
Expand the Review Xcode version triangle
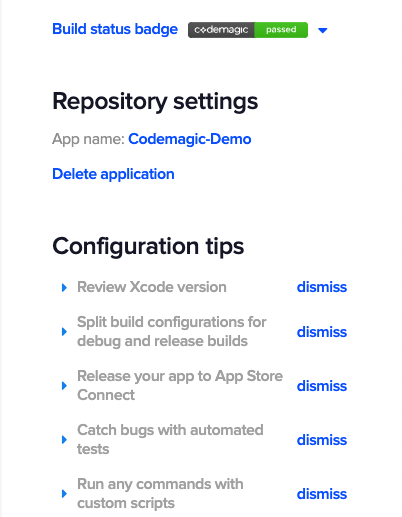tap(64, 287)
